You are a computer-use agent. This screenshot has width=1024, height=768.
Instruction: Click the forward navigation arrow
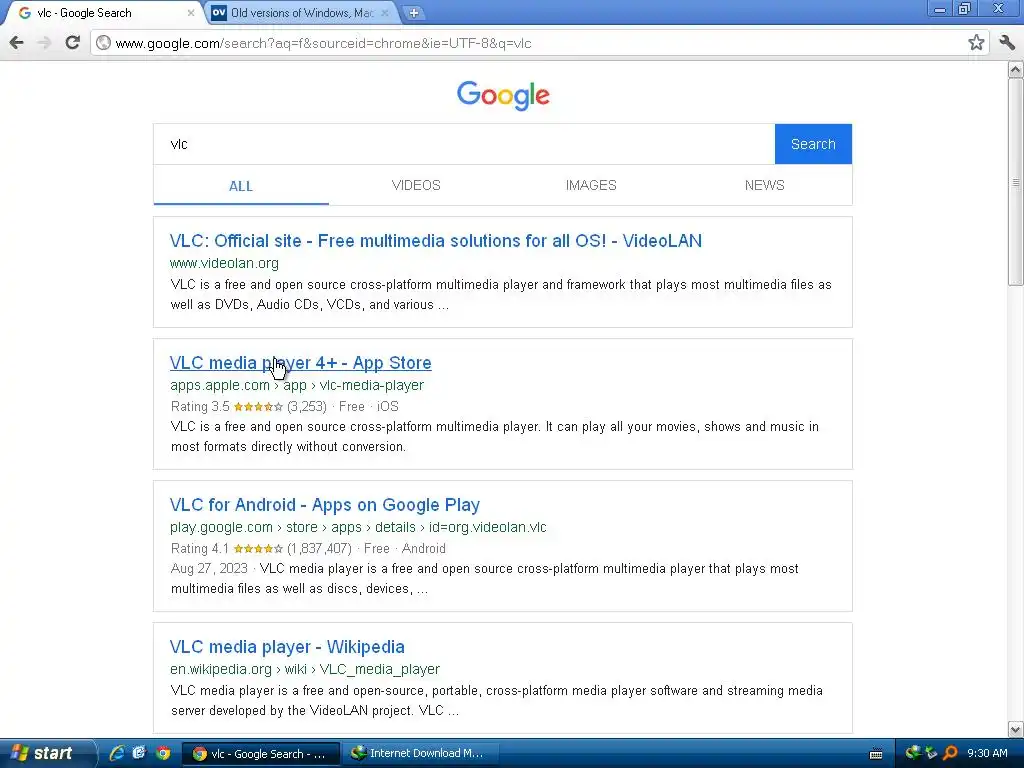pos(44,43)
